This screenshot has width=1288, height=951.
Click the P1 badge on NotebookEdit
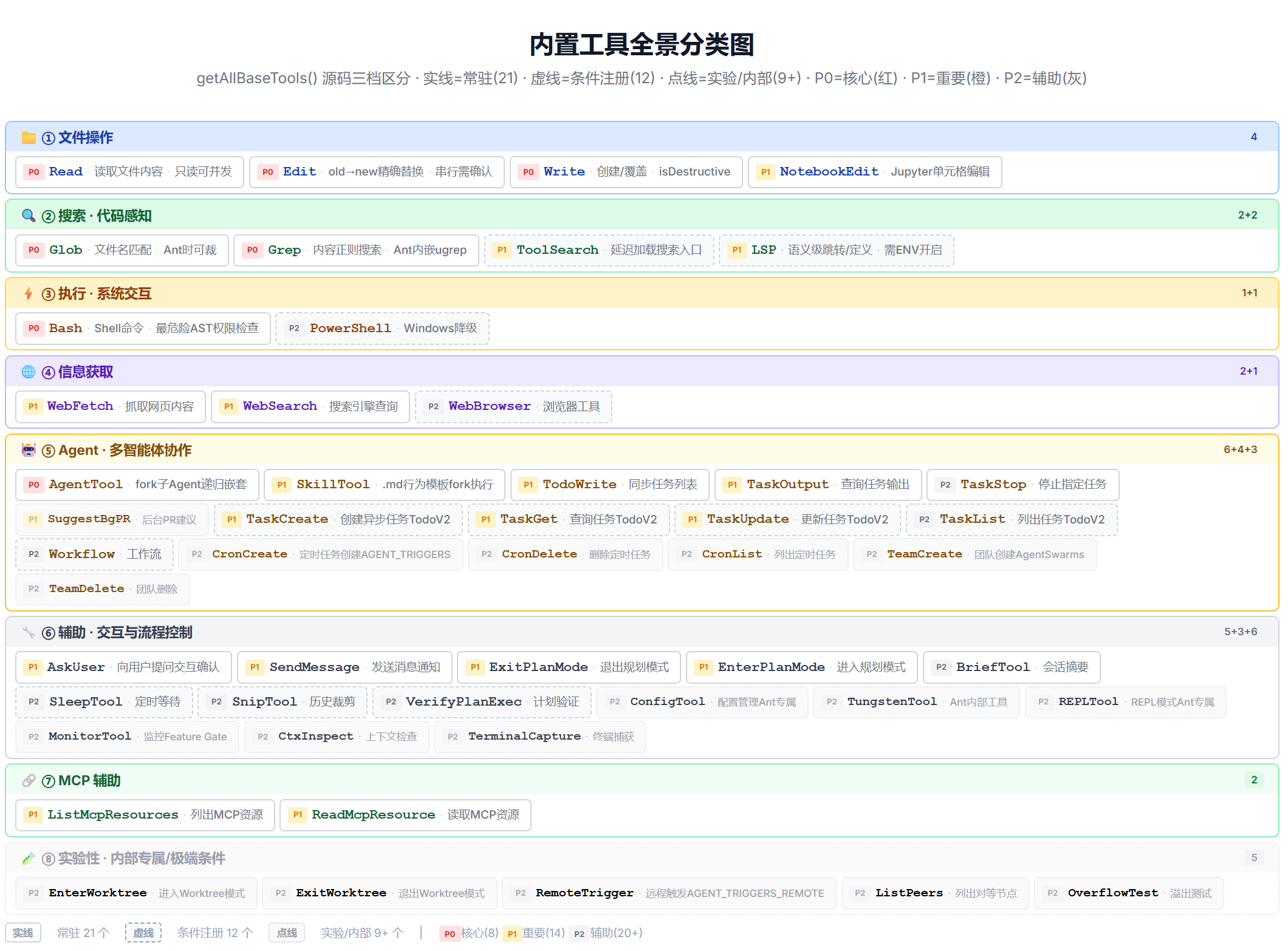[766, 172]
